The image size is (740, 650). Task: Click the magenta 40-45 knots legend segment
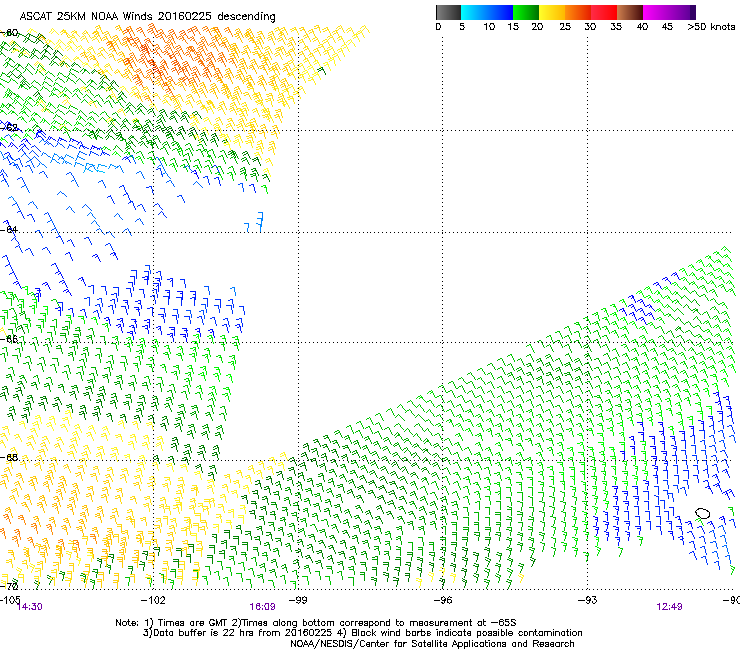(656, 12)
